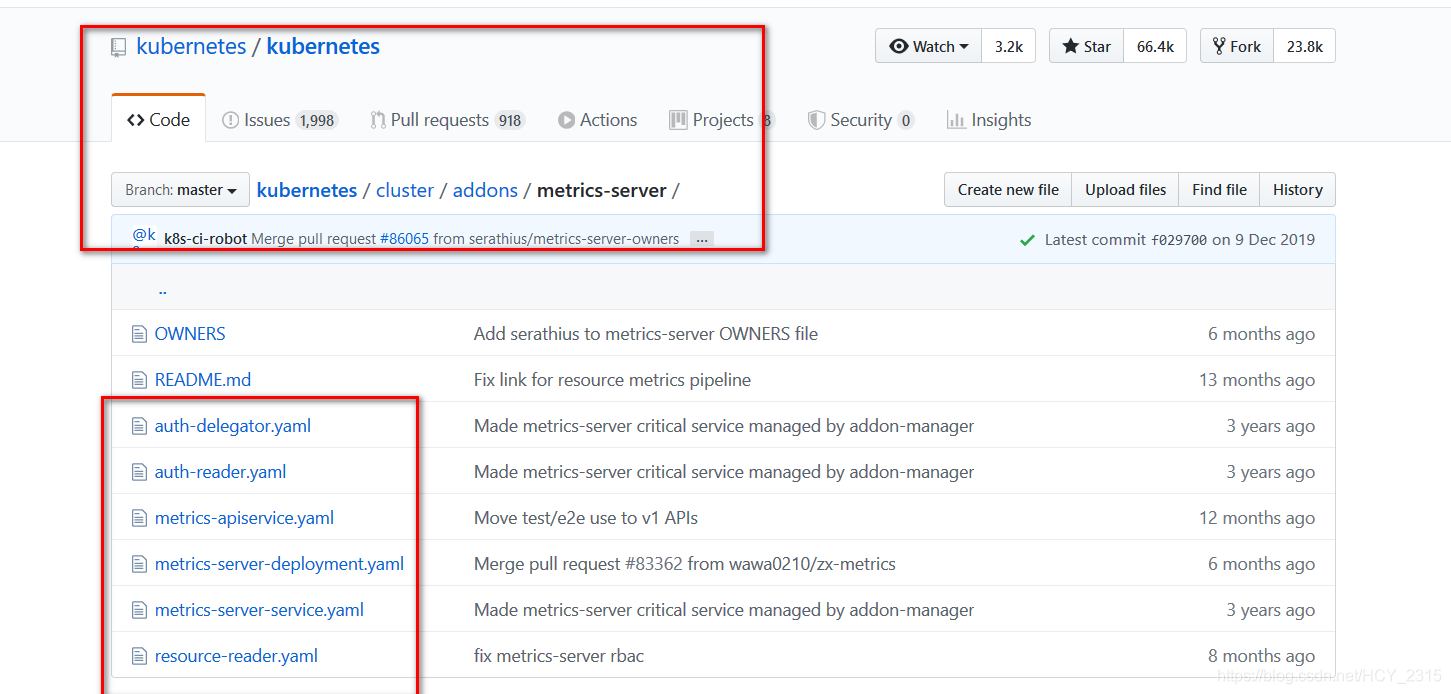Open kubernetes owner link in title
This screenshot has width=1451, height=694.
191,46
